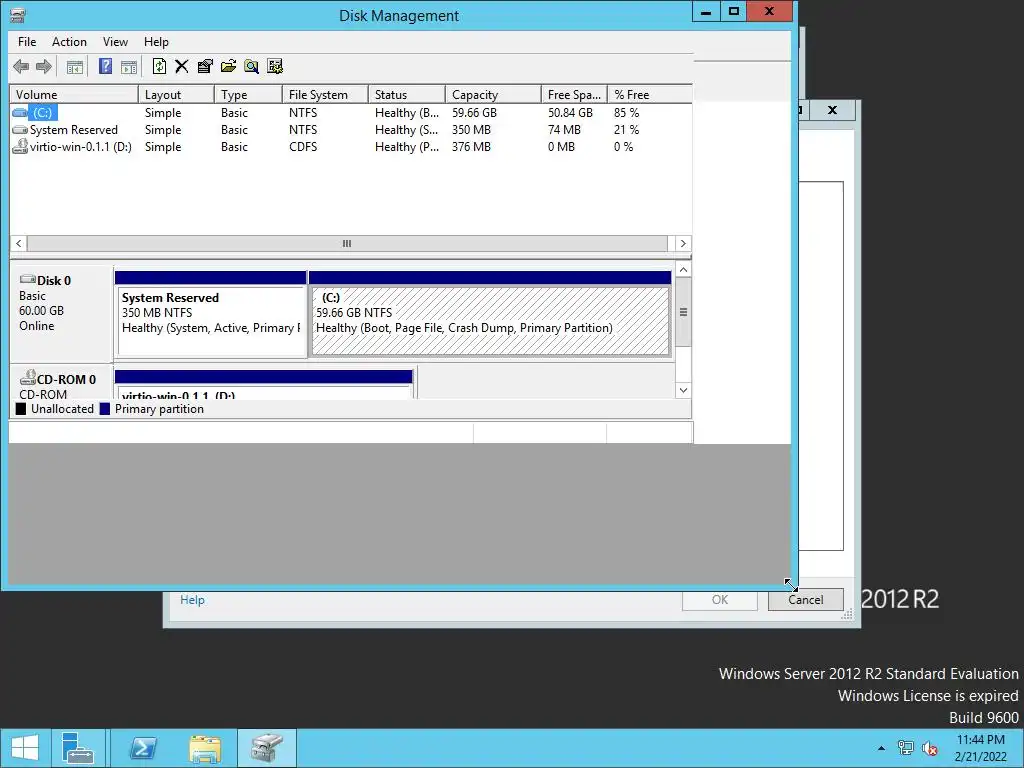The image size is (1024, 768).
Task: Sort by the File System column header
Action: pyautogui.click(x=326, y=95)
